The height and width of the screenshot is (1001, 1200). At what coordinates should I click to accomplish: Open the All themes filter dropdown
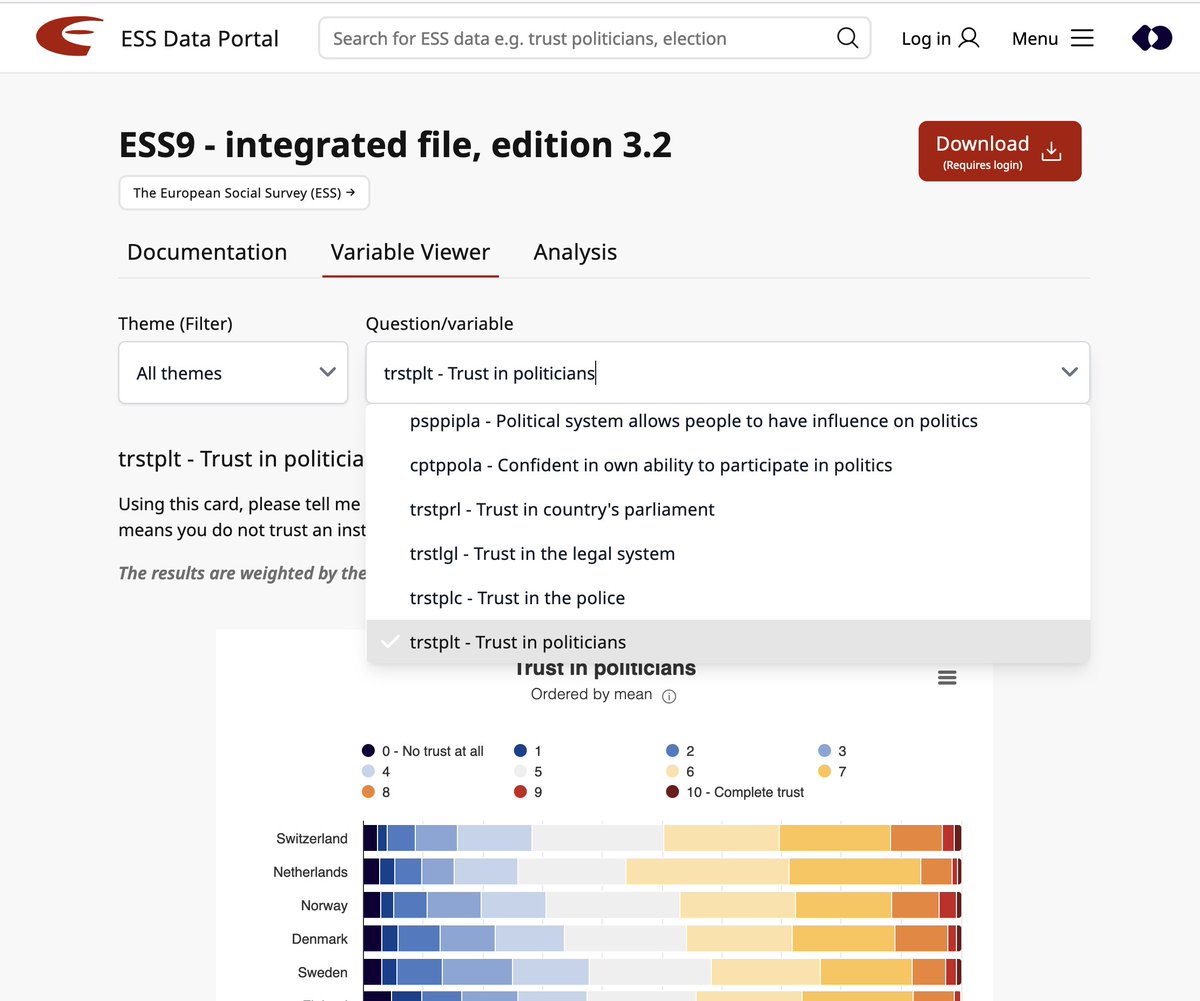click(233, 373)
